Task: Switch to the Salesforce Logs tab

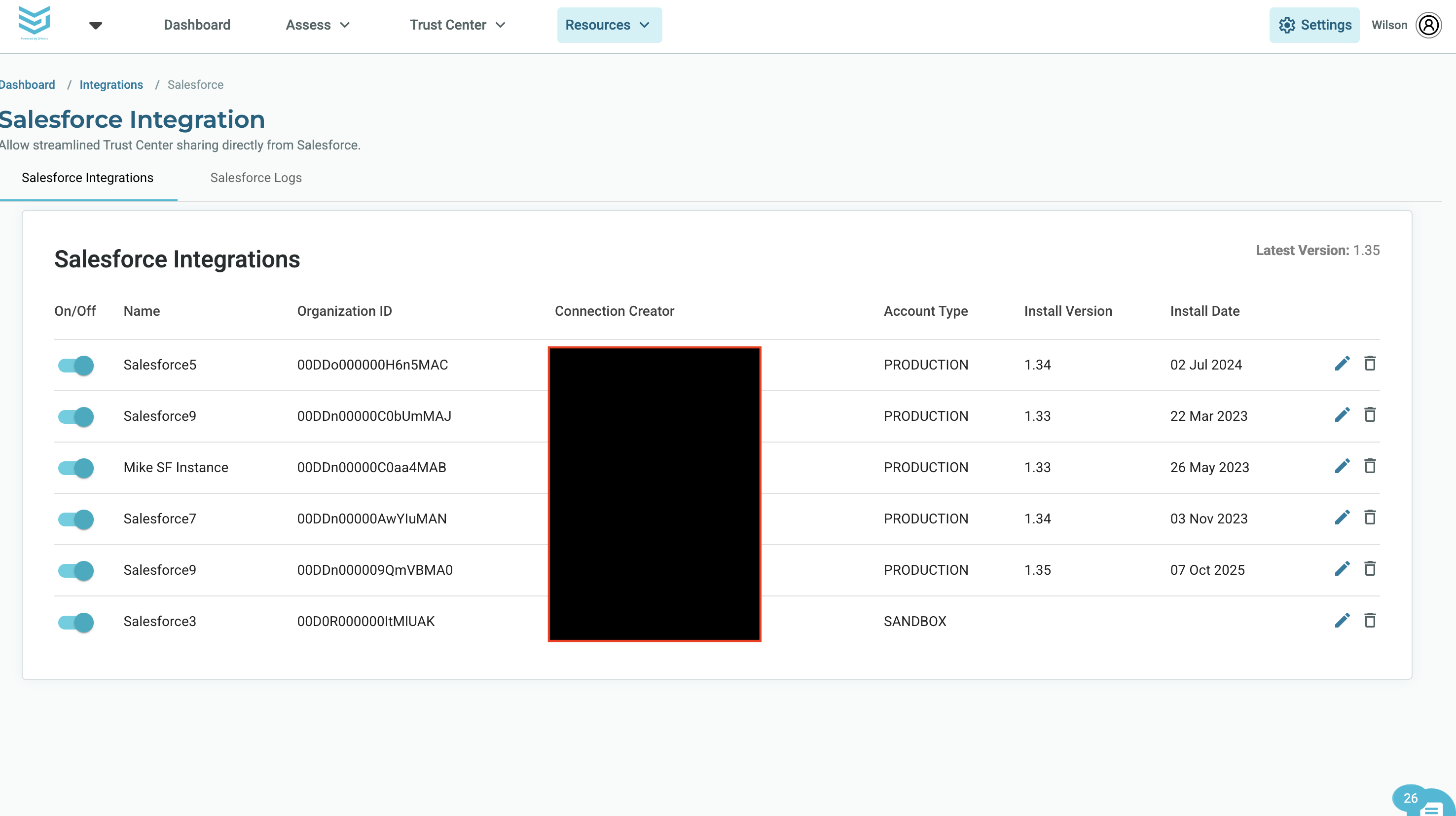Action: tap(255, 178)
